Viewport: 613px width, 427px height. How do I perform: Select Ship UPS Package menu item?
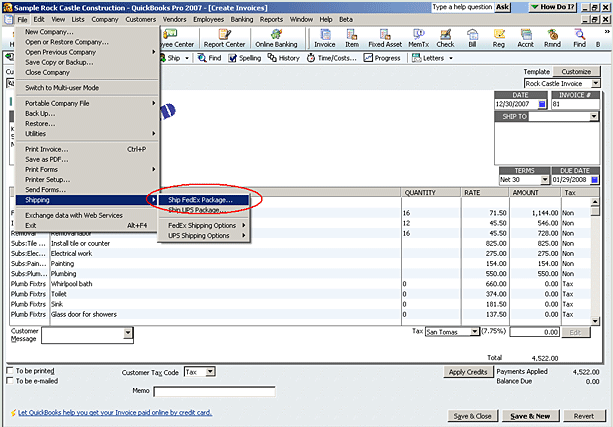204,210
